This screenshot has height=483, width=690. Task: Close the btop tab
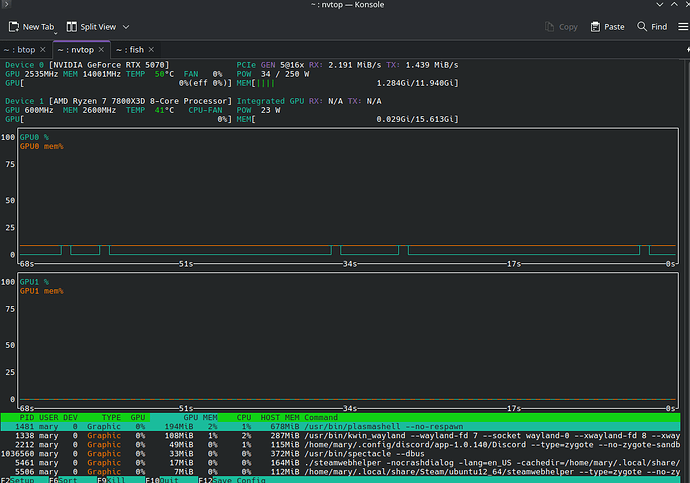coord(43,50)
